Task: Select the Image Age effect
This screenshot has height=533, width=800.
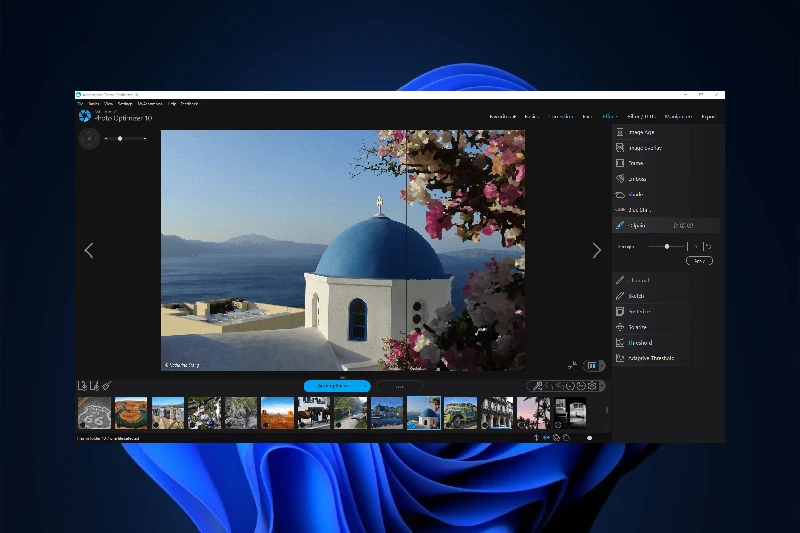Action: click(665, 132)
